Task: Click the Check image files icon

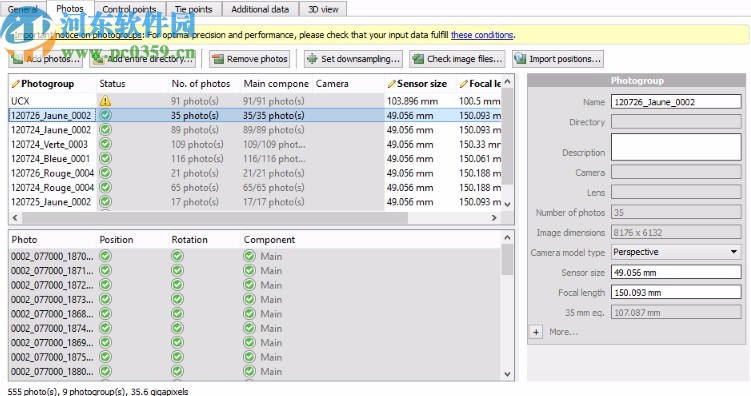Action: pos(418,59)
